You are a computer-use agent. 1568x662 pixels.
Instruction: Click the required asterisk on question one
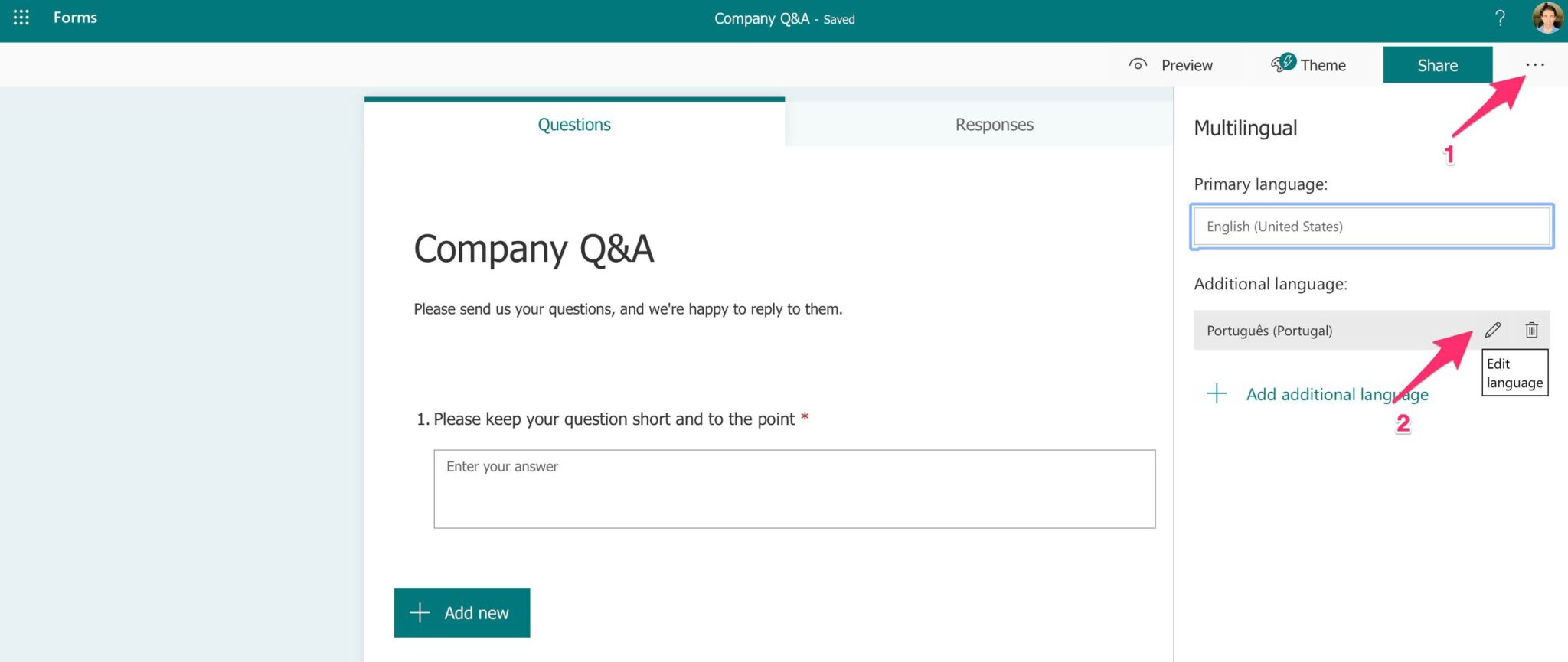[x=804, y=419]
